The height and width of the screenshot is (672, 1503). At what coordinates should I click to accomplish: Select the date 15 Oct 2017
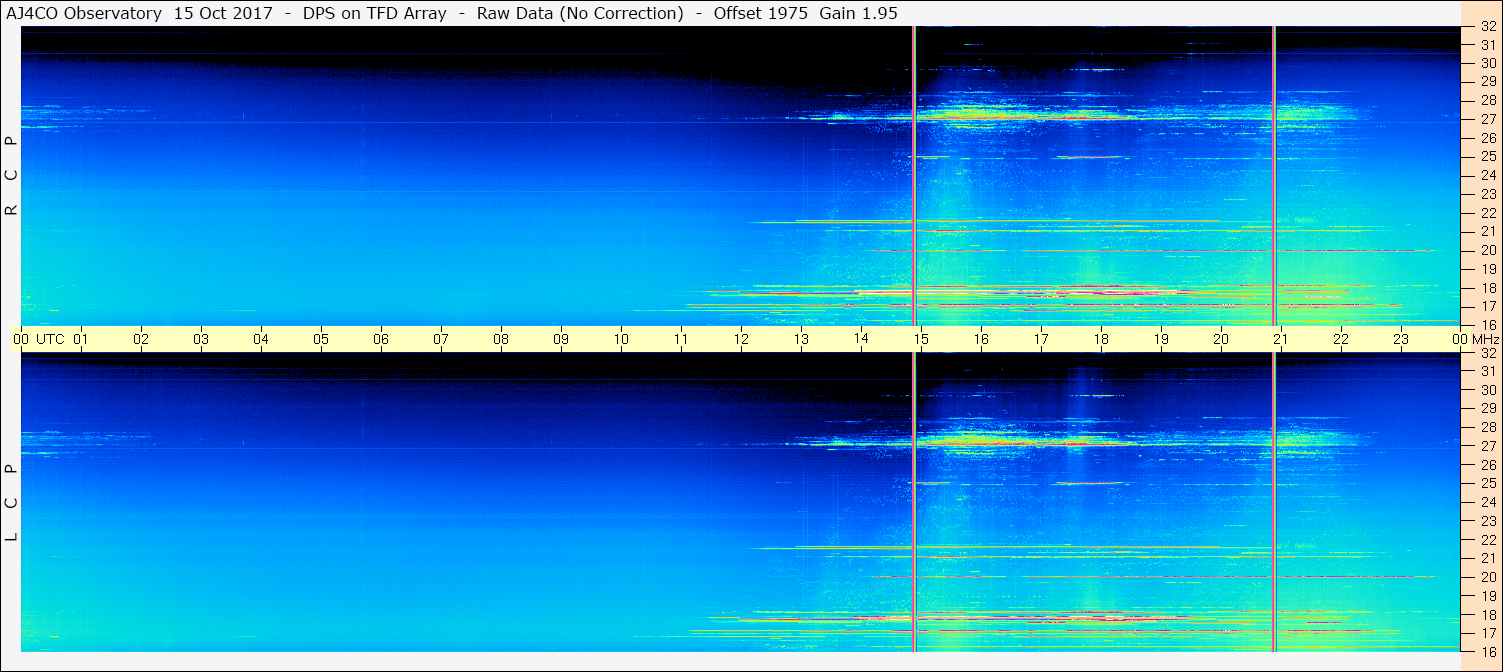coord(223,14)
